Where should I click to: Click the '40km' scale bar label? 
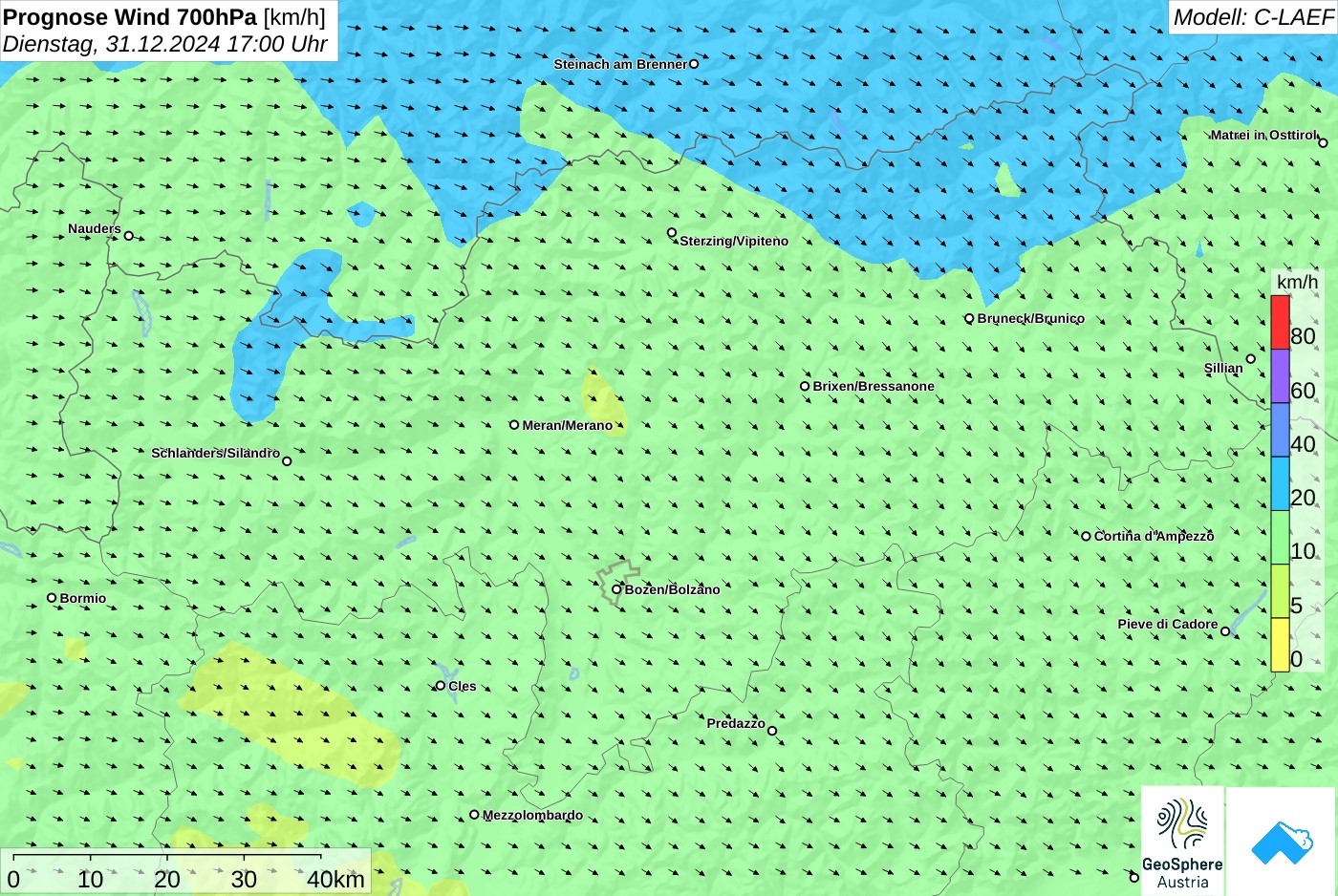335,879
